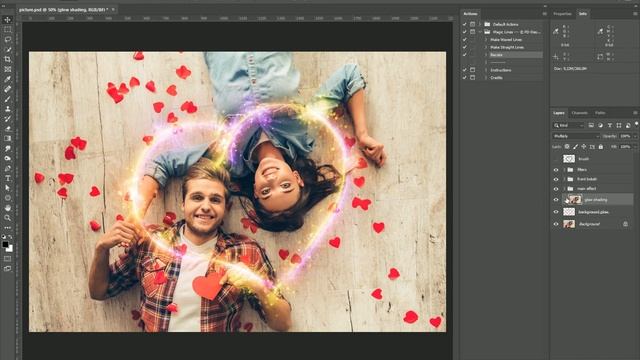This screenshot has height=360, width=640.
Task: Hide the glow shading layer
Action: click(556, 200)
